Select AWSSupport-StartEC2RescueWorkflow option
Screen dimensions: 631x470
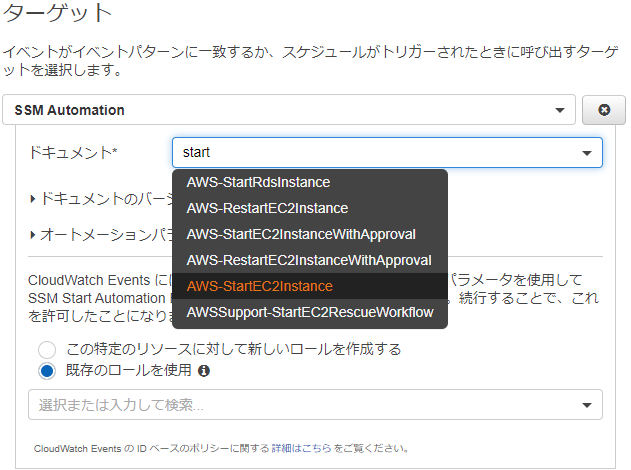(309, 312)
